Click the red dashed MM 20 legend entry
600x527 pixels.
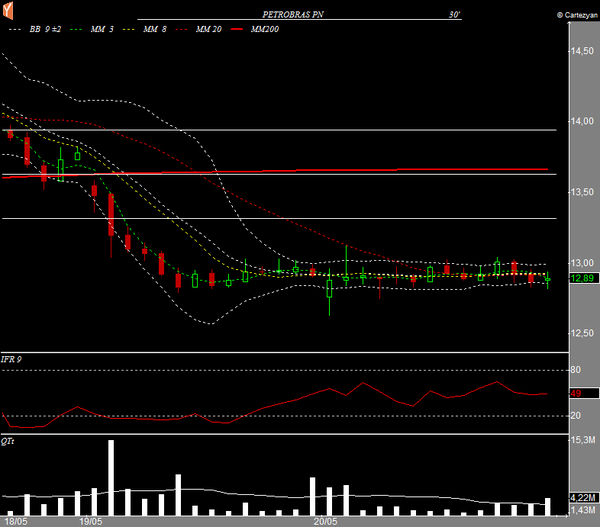click(x=209, y=32)
